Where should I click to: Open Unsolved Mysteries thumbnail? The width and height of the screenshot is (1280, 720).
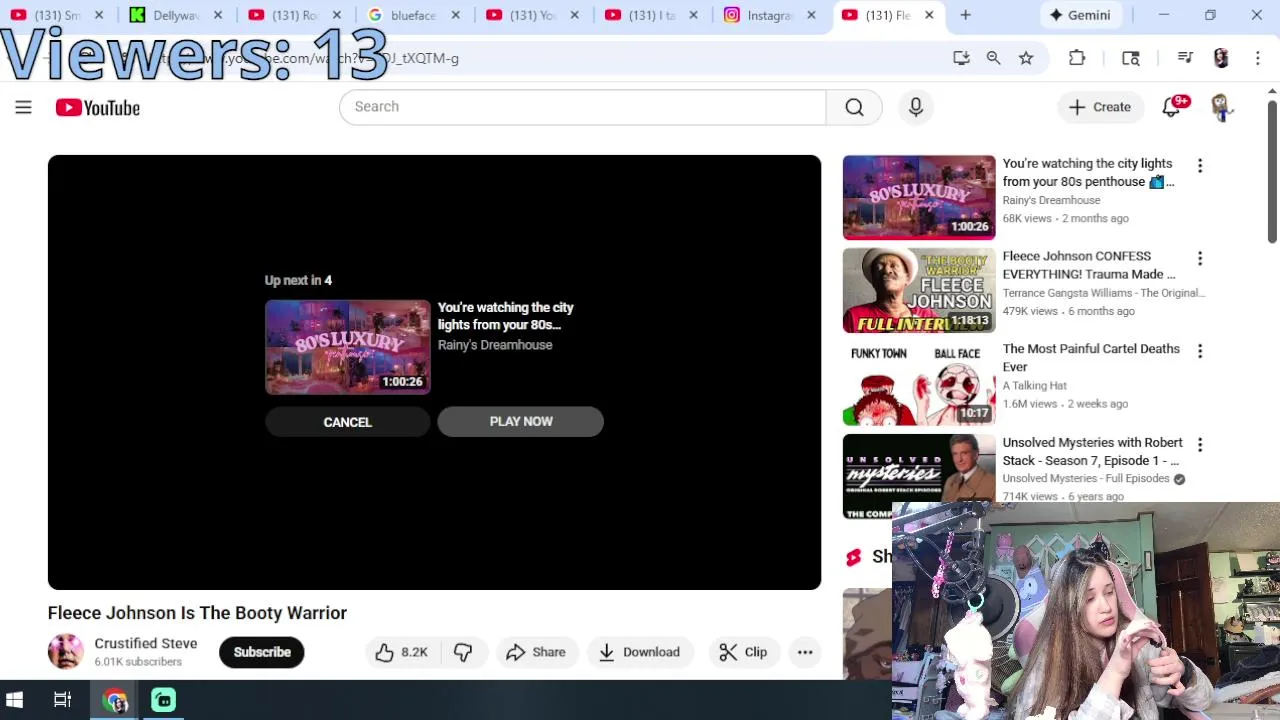point(919,476)
